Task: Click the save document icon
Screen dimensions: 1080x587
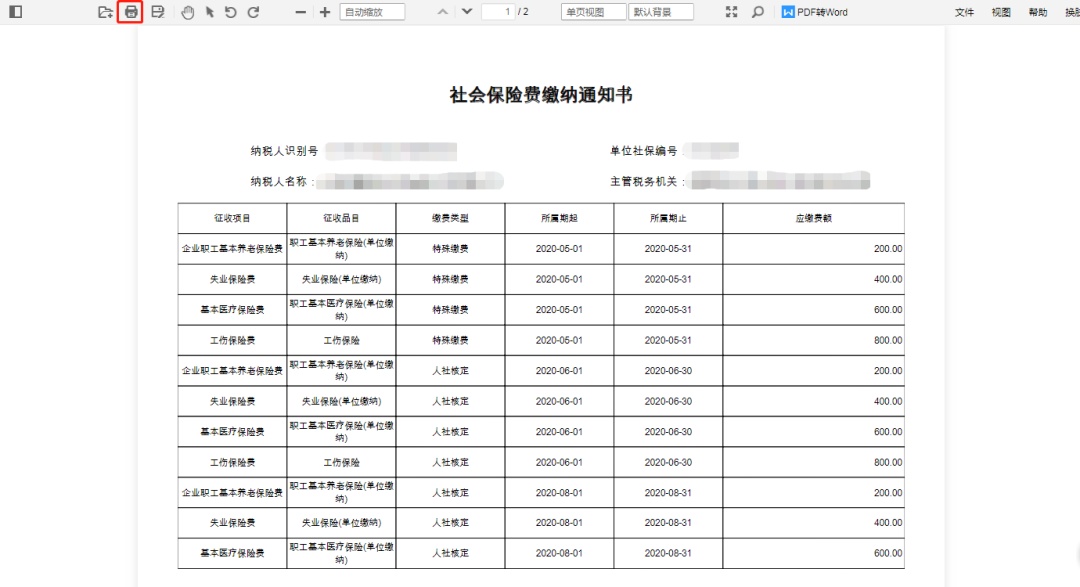Action: tap(157, 12)
